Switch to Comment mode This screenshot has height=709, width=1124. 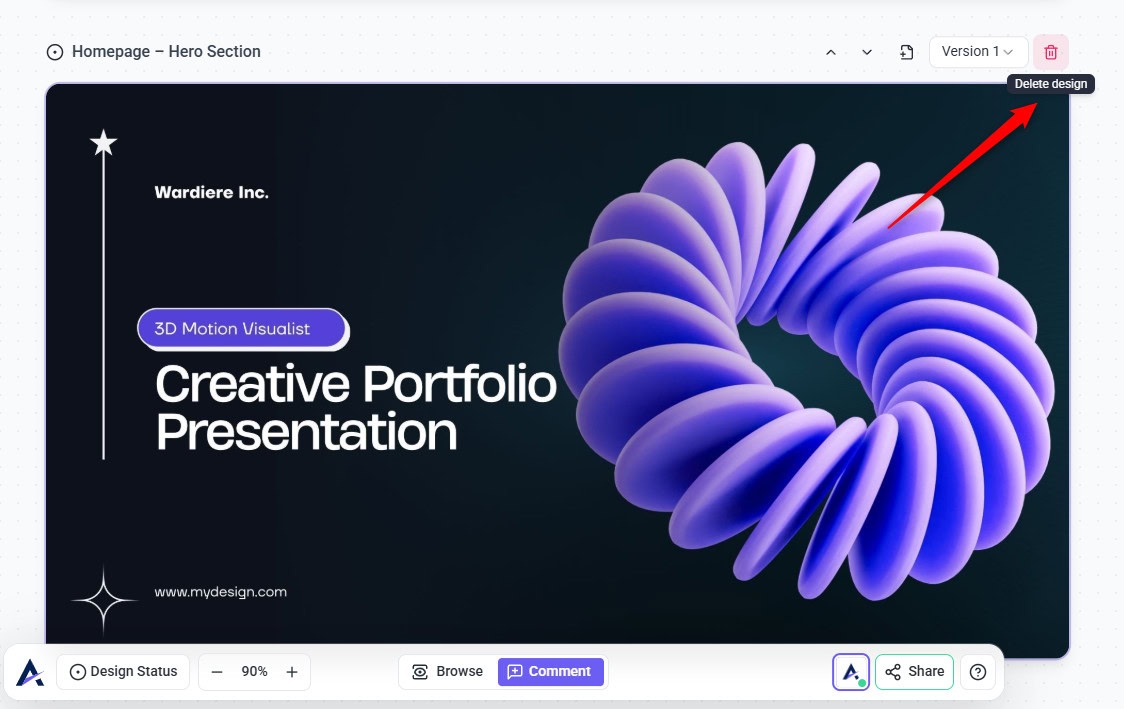point(550,672)
